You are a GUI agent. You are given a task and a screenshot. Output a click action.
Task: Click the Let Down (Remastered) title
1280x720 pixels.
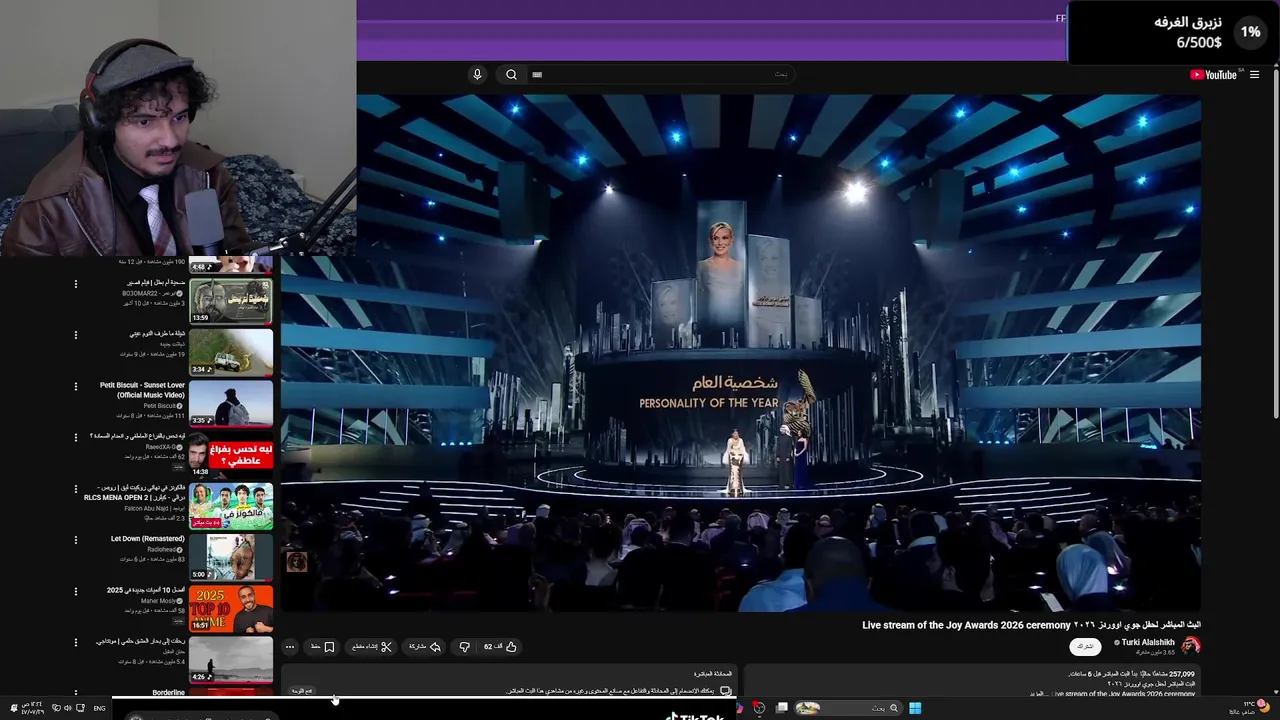(x=147, y=538)
